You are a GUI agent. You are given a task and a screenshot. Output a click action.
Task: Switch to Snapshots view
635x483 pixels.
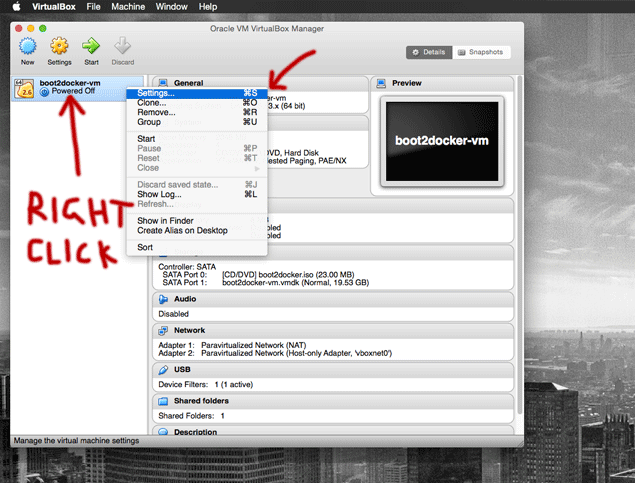pyautogui.click(x=481, y=52)
